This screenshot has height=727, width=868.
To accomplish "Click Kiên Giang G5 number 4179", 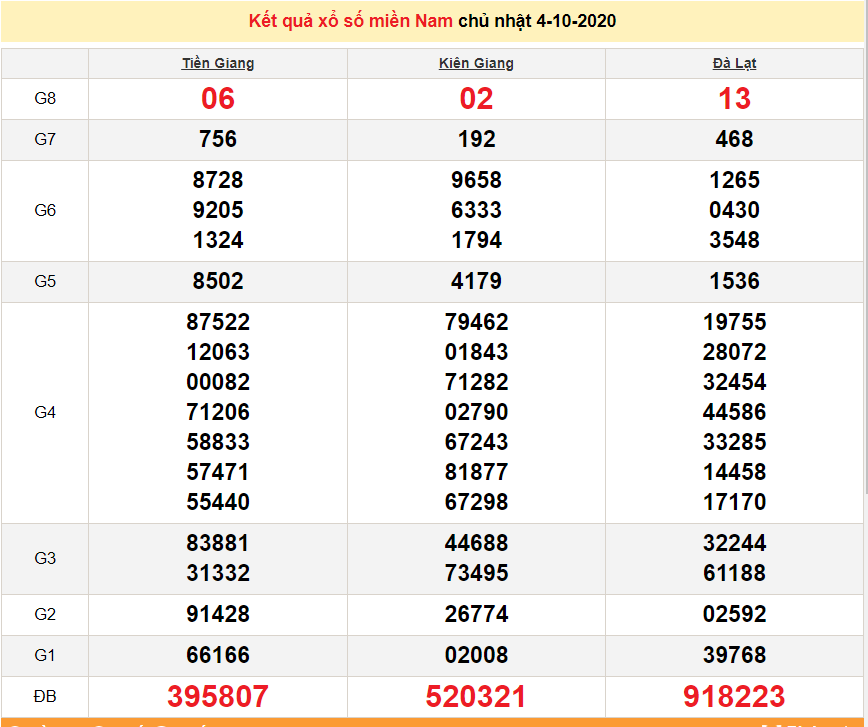I will [476, 281].
